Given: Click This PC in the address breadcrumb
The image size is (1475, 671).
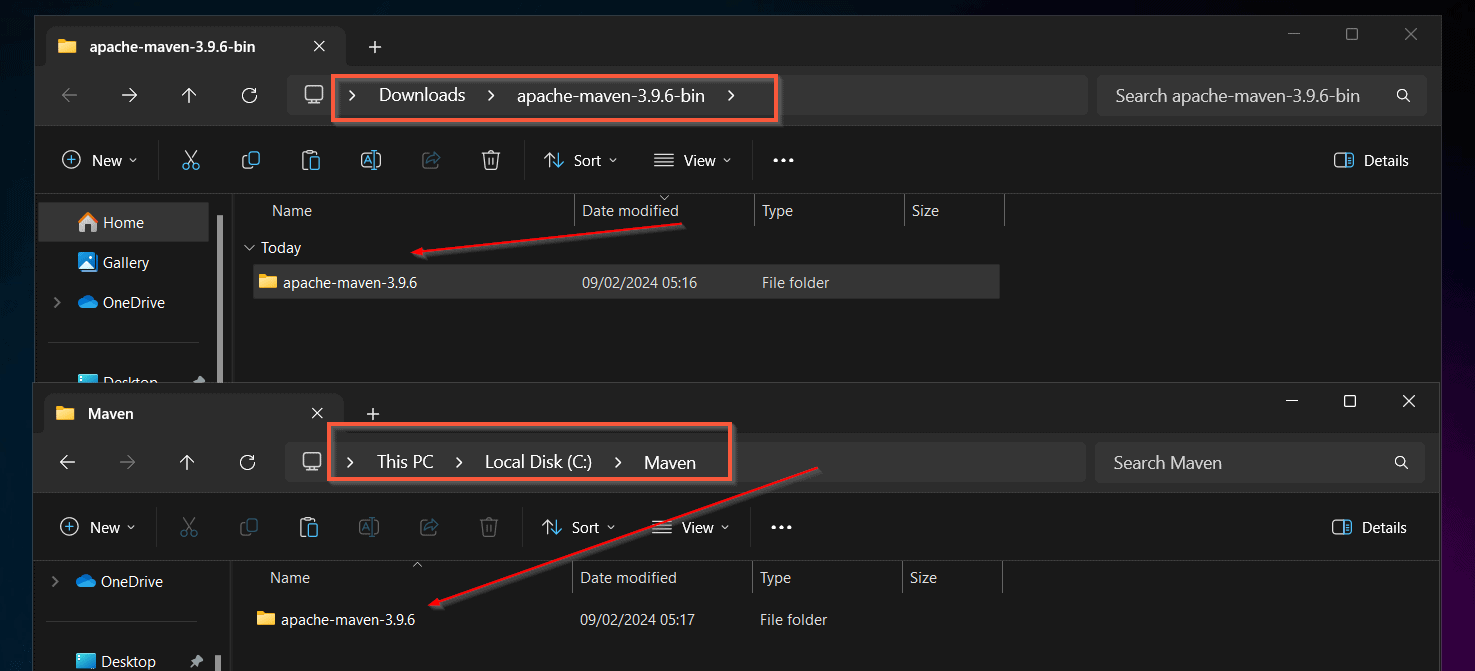Looking at the screenshot, I should pos(405,462).
